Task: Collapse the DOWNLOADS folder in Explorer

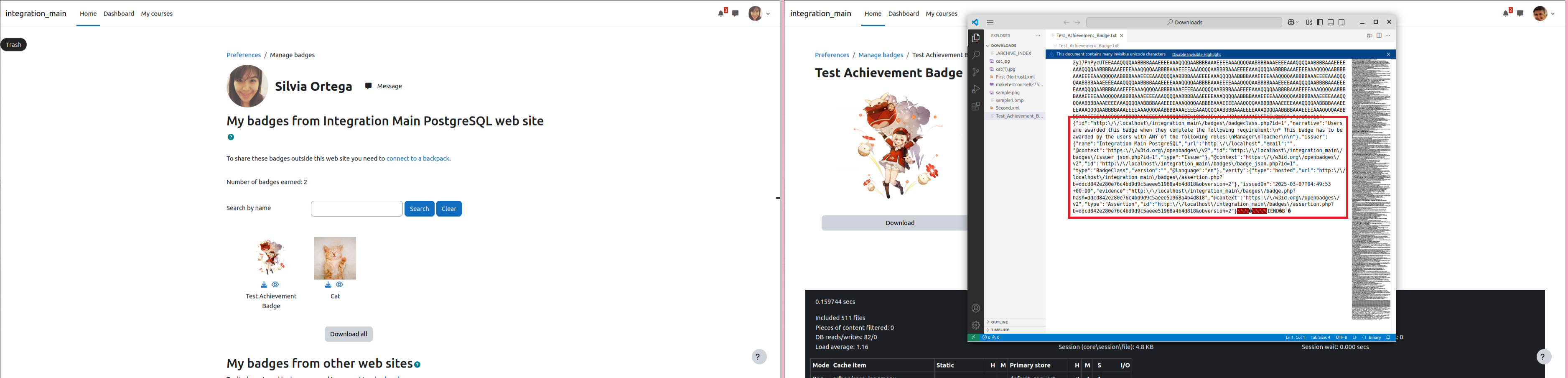Action: (1015, 46)
